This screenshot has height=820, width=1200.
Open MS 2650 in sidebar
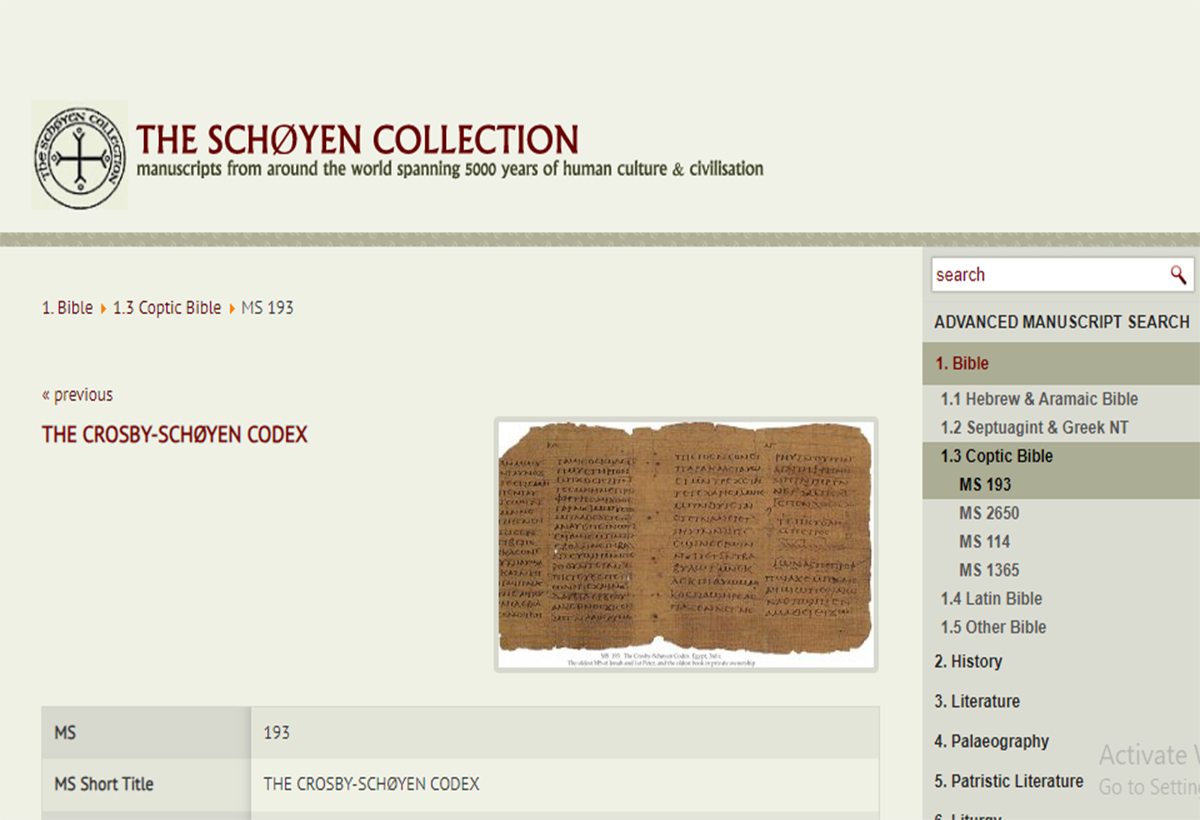coord(989,514)
